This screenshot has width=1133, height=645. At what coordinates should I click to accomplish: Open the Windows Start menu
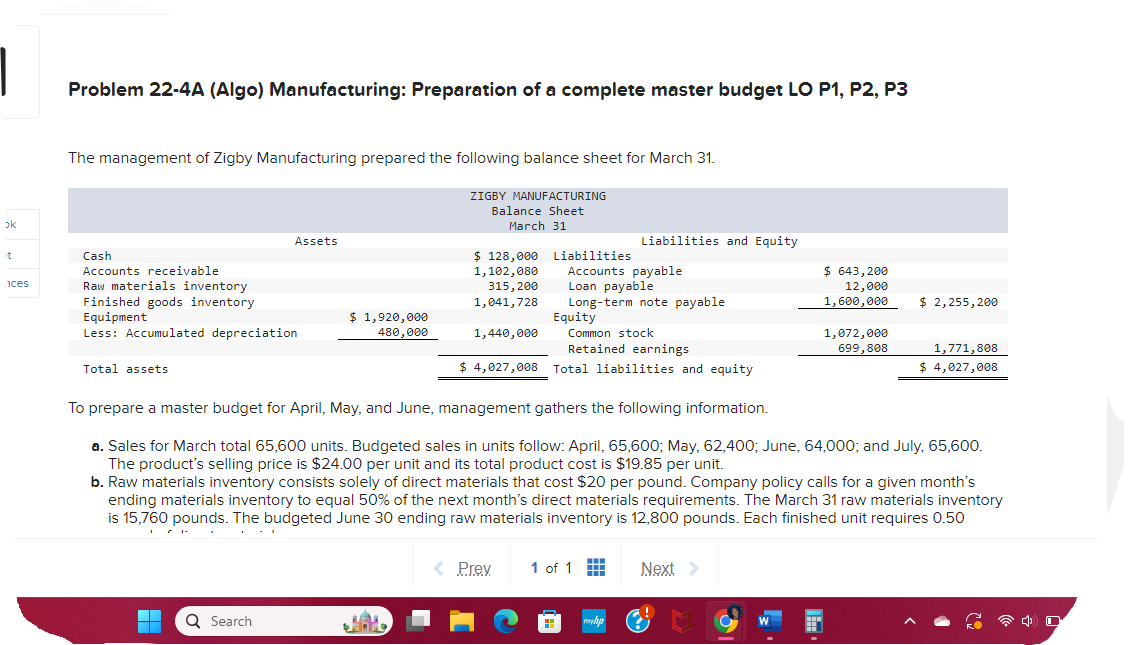tap(150, 621)
